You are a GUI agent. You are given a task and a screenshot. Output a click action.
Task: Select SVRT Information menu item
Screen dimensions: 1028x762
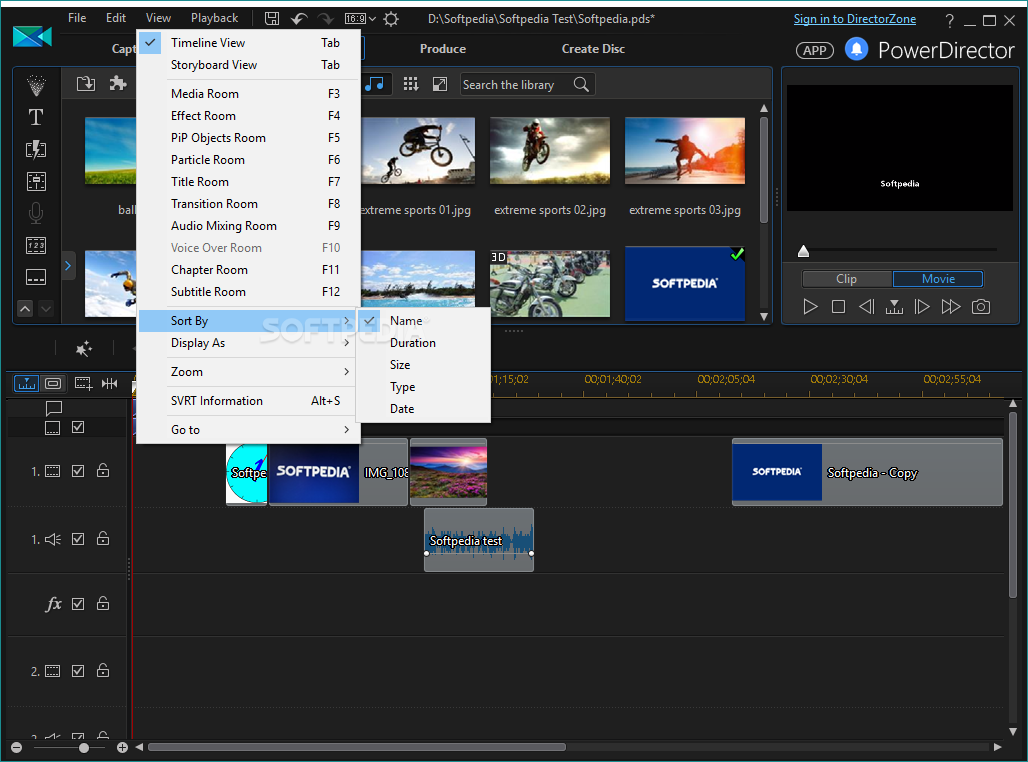[x=248, y=401]
